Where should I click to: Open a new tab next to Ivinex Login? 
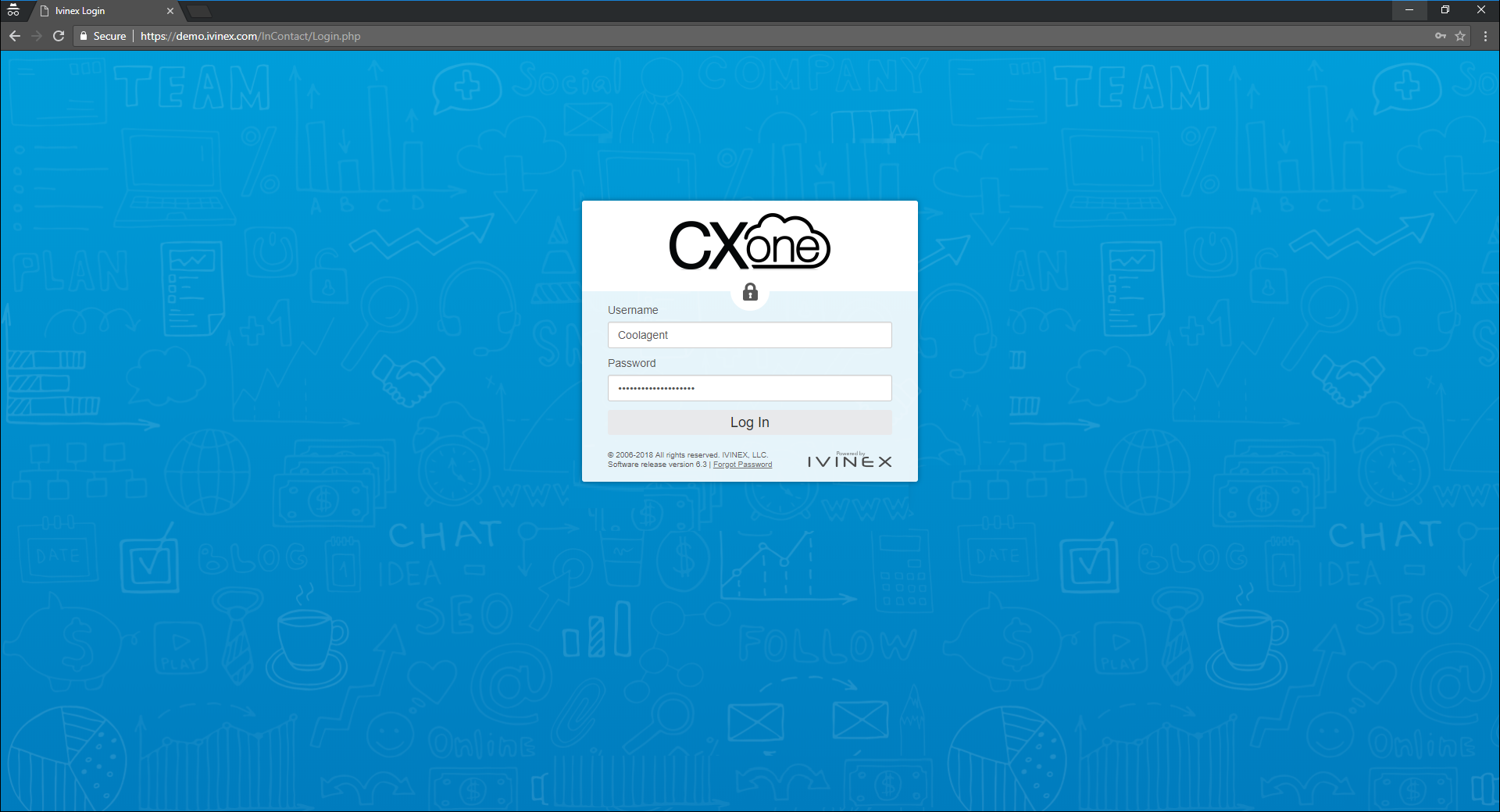(199, 11)
